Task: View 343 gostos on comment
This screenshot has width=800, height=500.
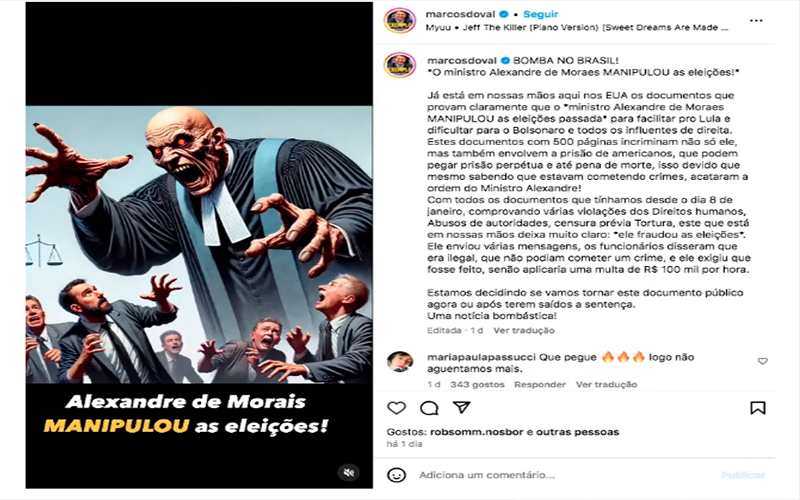Action: (x=477, y=384)
